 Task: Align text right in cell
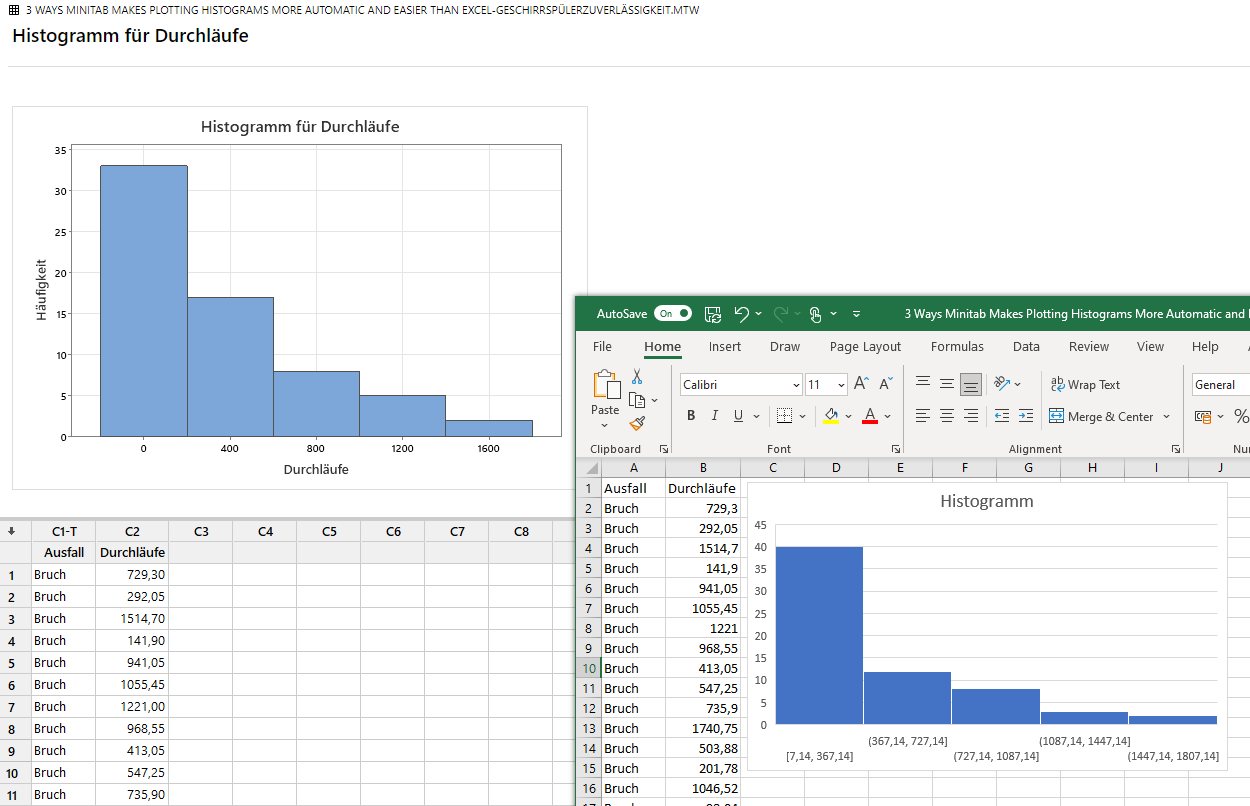pos(970,416)
